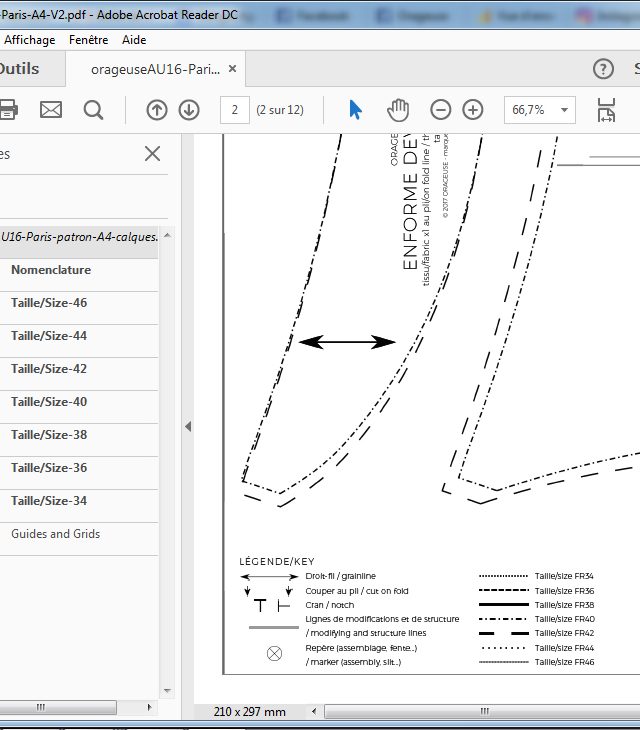Open the Aide menu
This screenshot has height=730, width=640.
(x=134, y=40)
